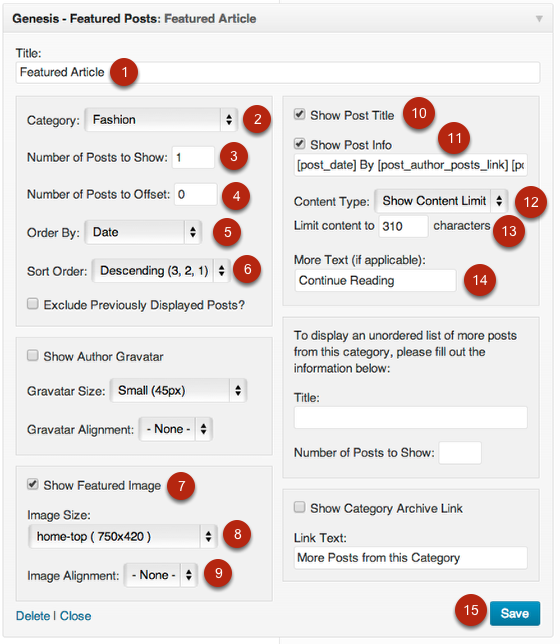Open the Gravatar Size dropdown
The width and height of the screenshot is (560, 644).
pyautogui.click(x=178, y=390)
